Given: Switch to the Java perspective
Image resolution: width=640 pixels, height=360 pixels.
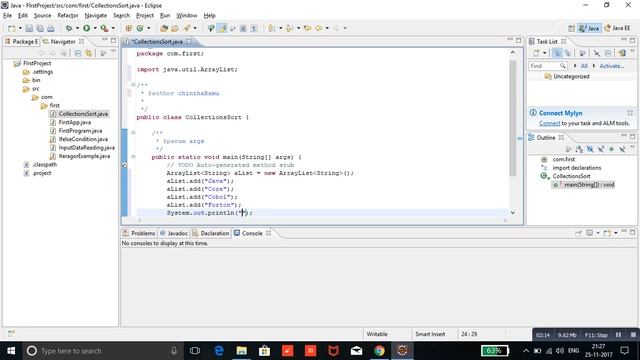Looking at the screenshot, I should pyautogui.click(x=589, y=28).
